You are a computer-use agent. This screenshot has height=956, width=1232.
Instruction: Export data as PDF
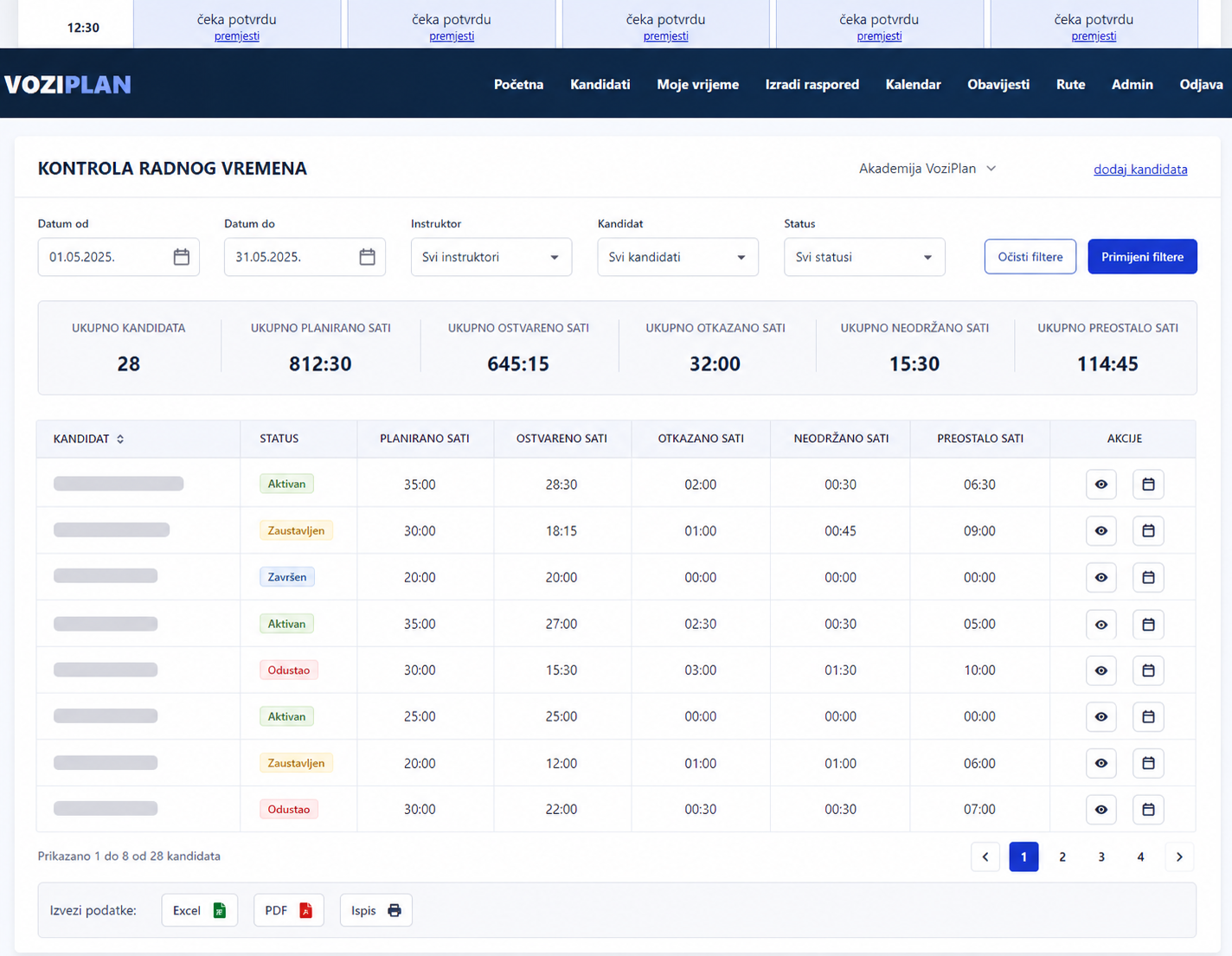(x=288, y=910)
